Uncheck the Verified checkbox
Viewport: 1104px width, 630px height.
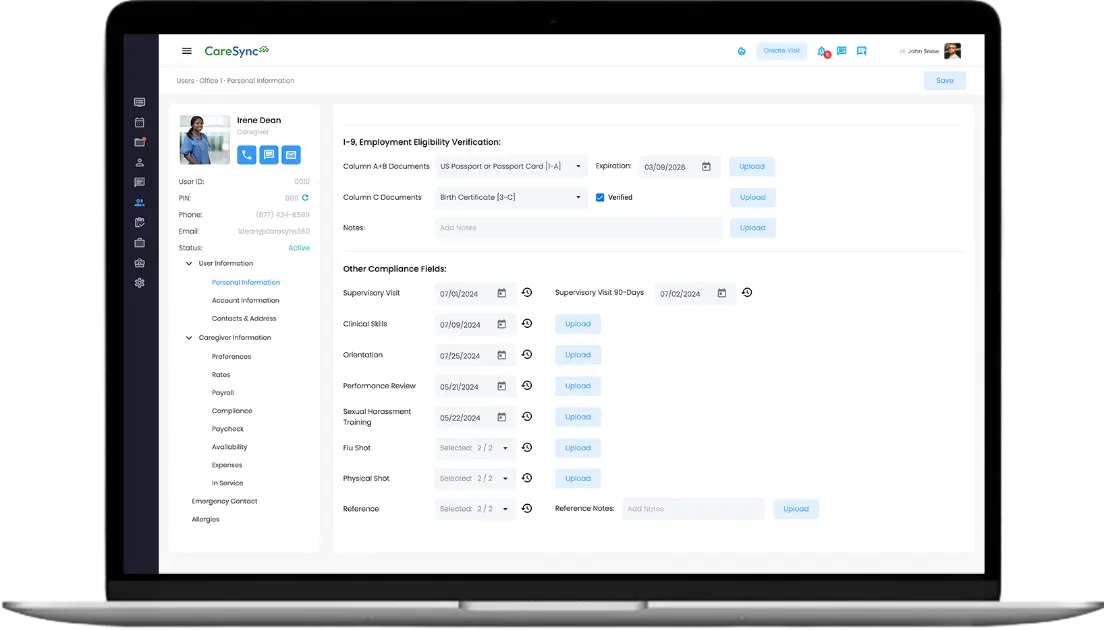(x=600, y=197)
